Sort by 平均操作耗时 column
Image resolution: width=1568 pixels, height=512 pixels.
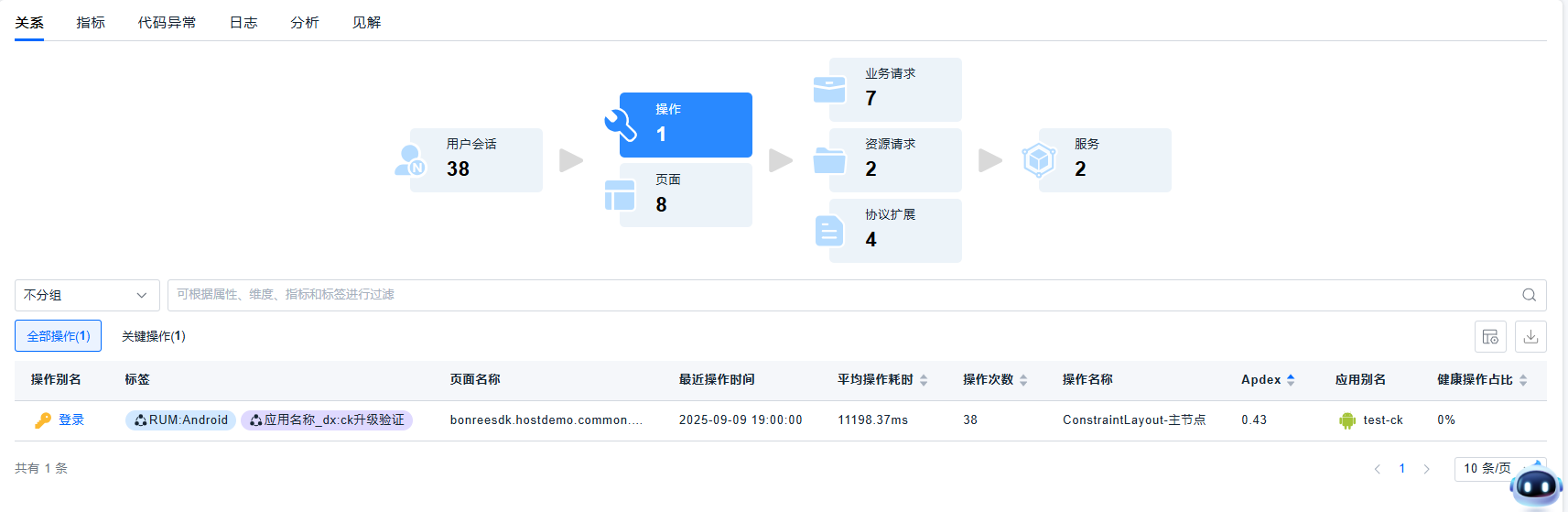(924, 380)
